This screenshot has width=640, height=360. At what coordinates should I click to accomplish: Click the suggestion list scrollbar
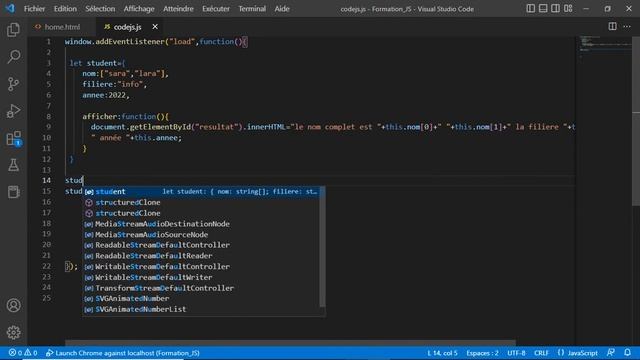(x=322, y=247)
